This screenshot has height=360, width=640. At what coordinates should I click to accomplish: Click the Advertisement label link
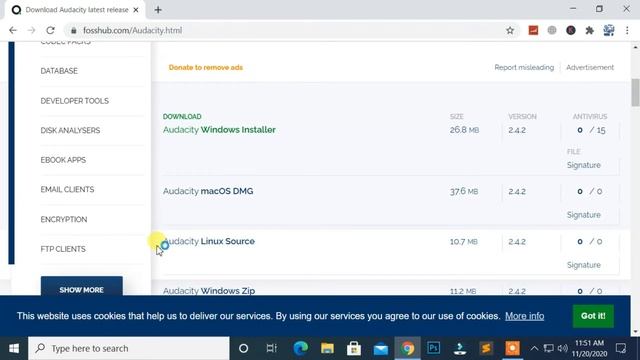click(590, 67)
